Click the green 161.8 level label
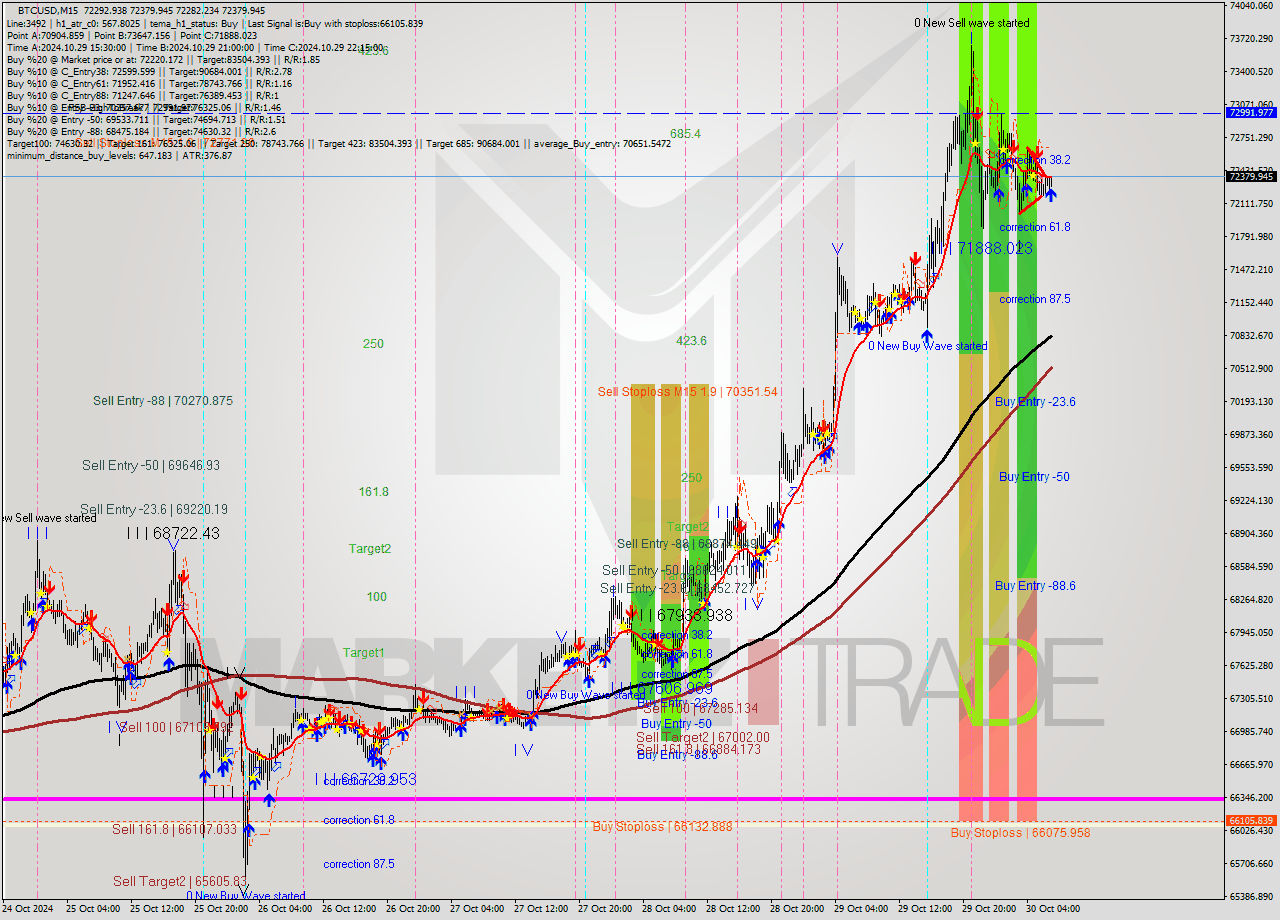This screenshot has height=920, width=1280. coord(374,492)
